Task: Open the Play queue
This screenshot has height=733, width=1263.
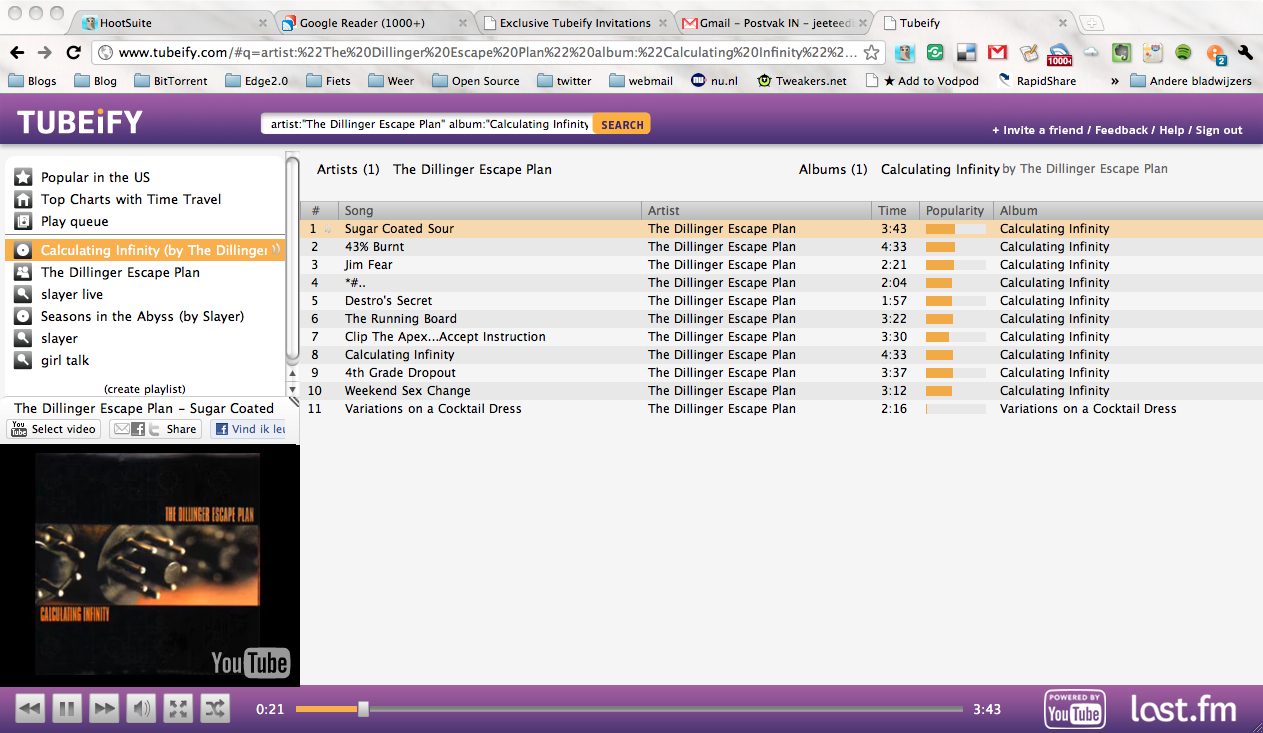Action: 75,221
